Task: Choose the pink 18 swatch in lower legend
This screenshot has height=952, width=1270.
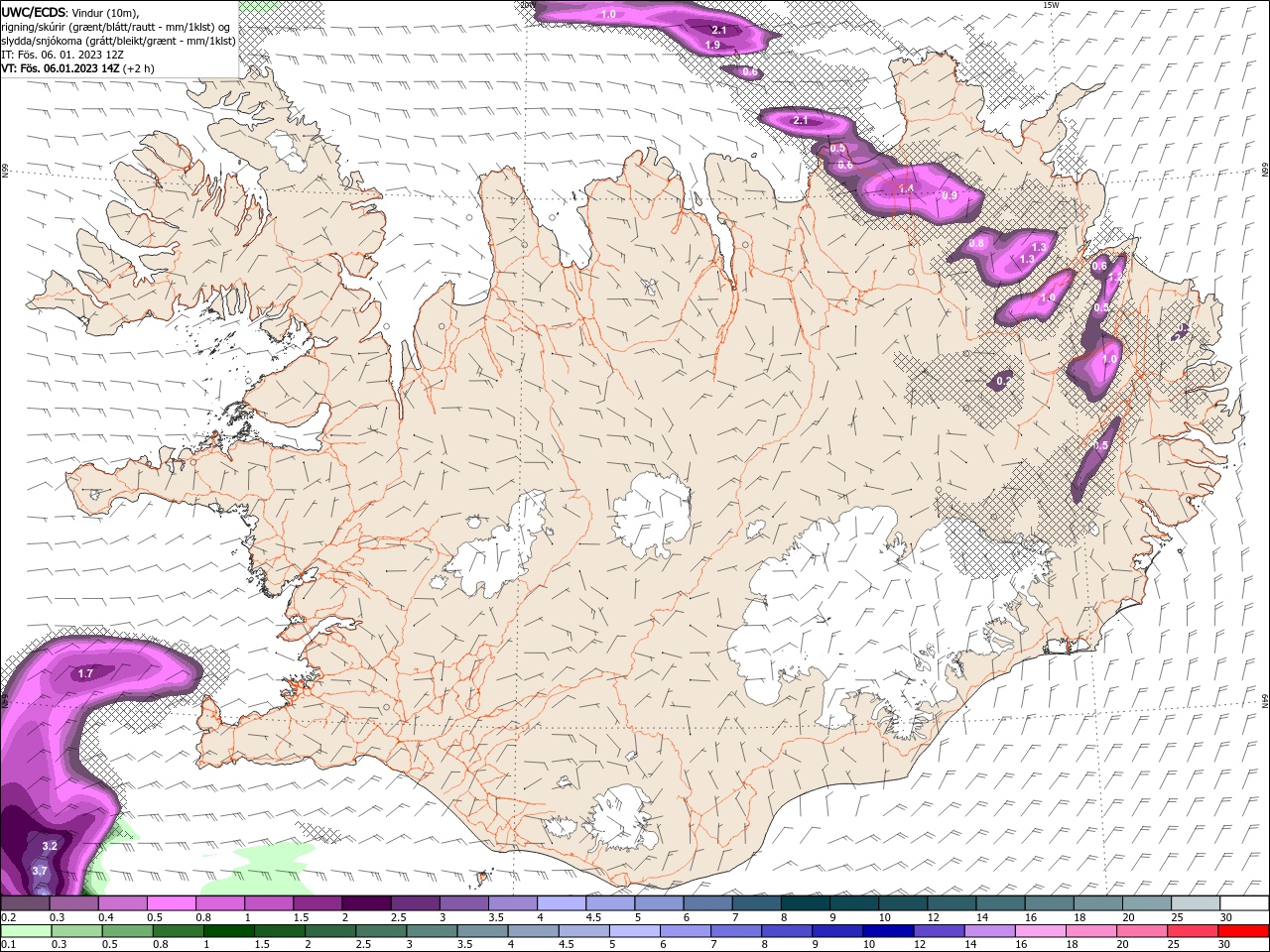Action: point(1090,931)
